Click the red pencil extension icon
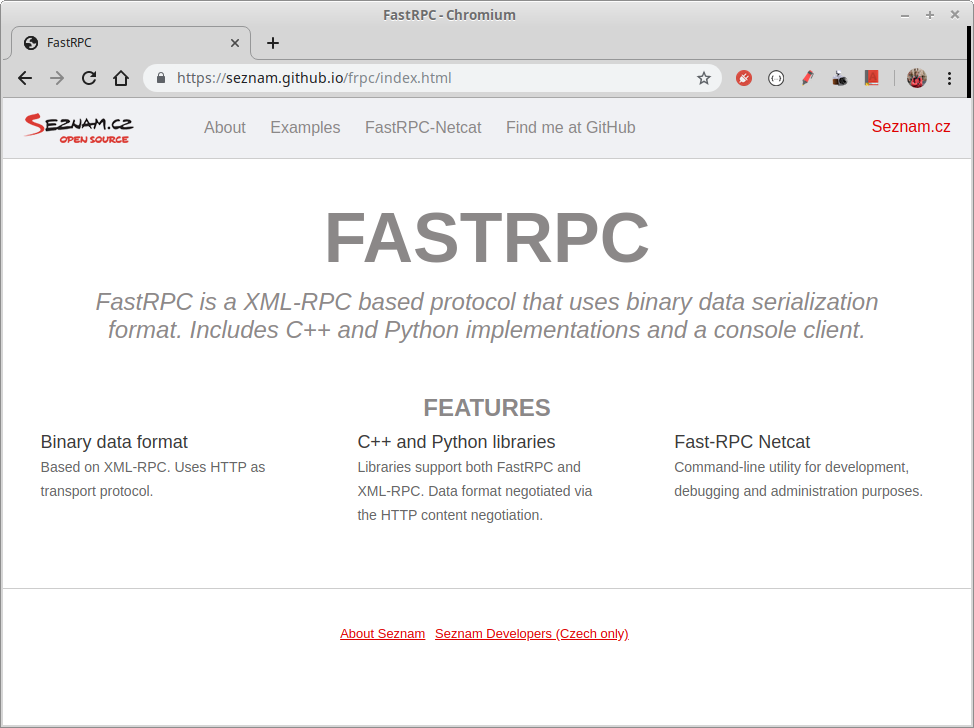Viewport: 974px width, 728px height. 808,78
